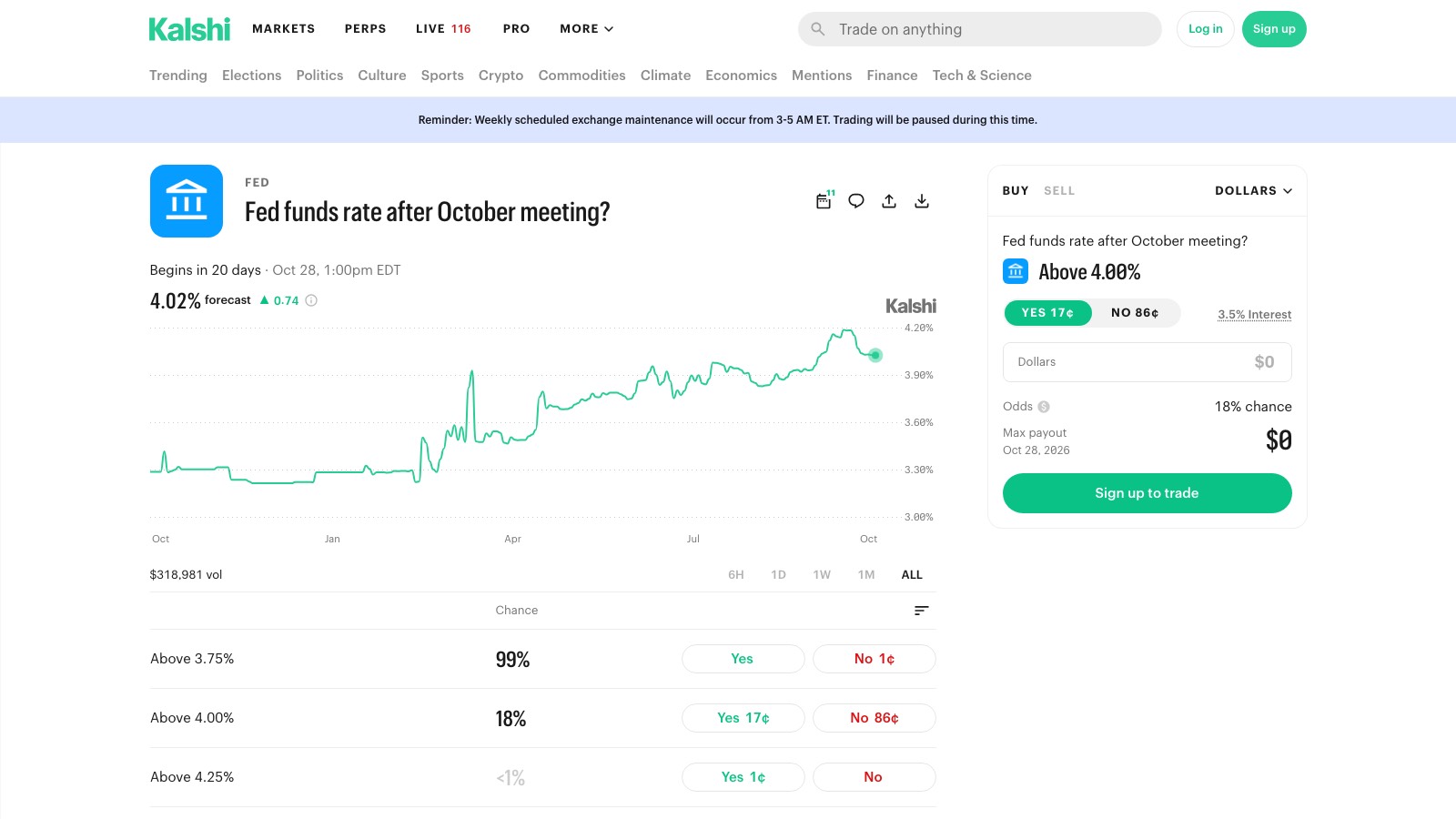This screenshot has width=1456, height=819.
Task: Open the comments speech bubble icon
Action: [x=856, y=201]
